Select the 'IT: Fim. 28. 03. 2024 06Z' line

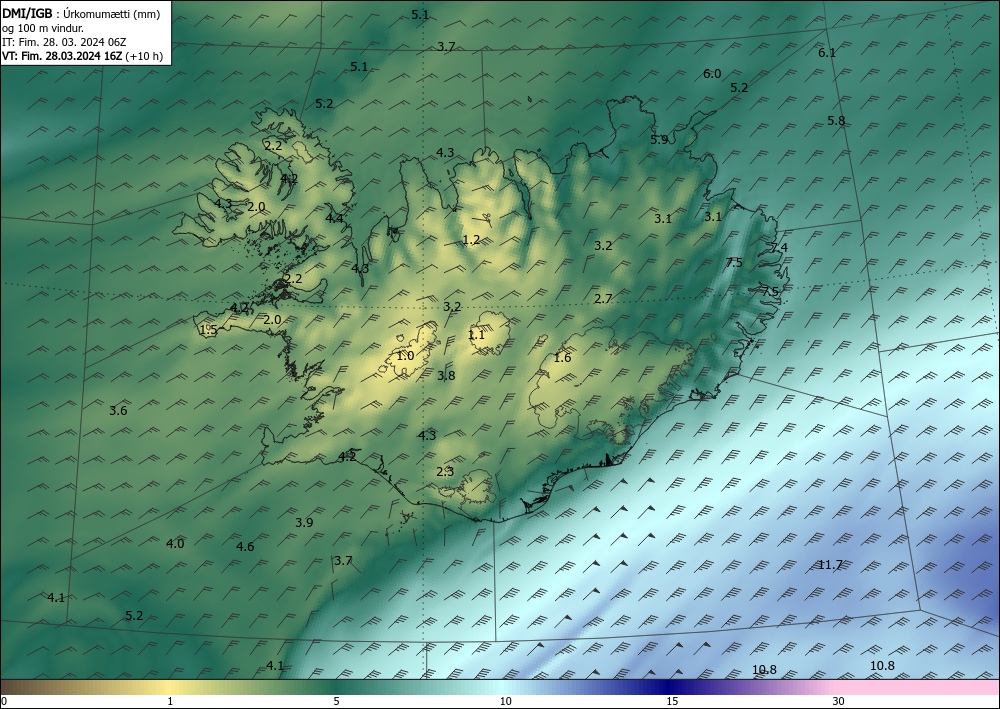[64, 42]
